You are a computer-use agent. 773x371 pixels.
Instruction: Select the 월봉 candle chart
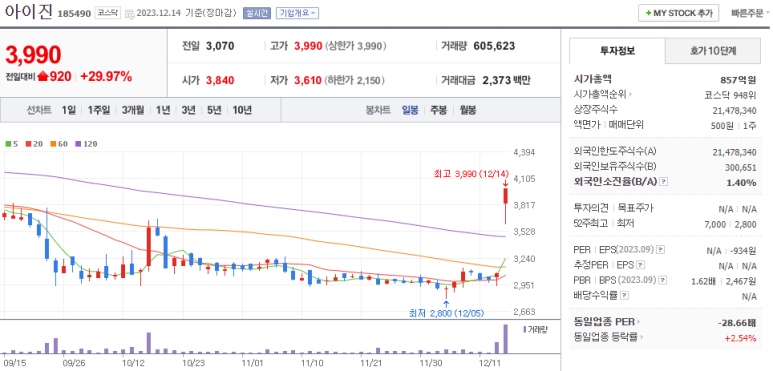coord(467,110)
